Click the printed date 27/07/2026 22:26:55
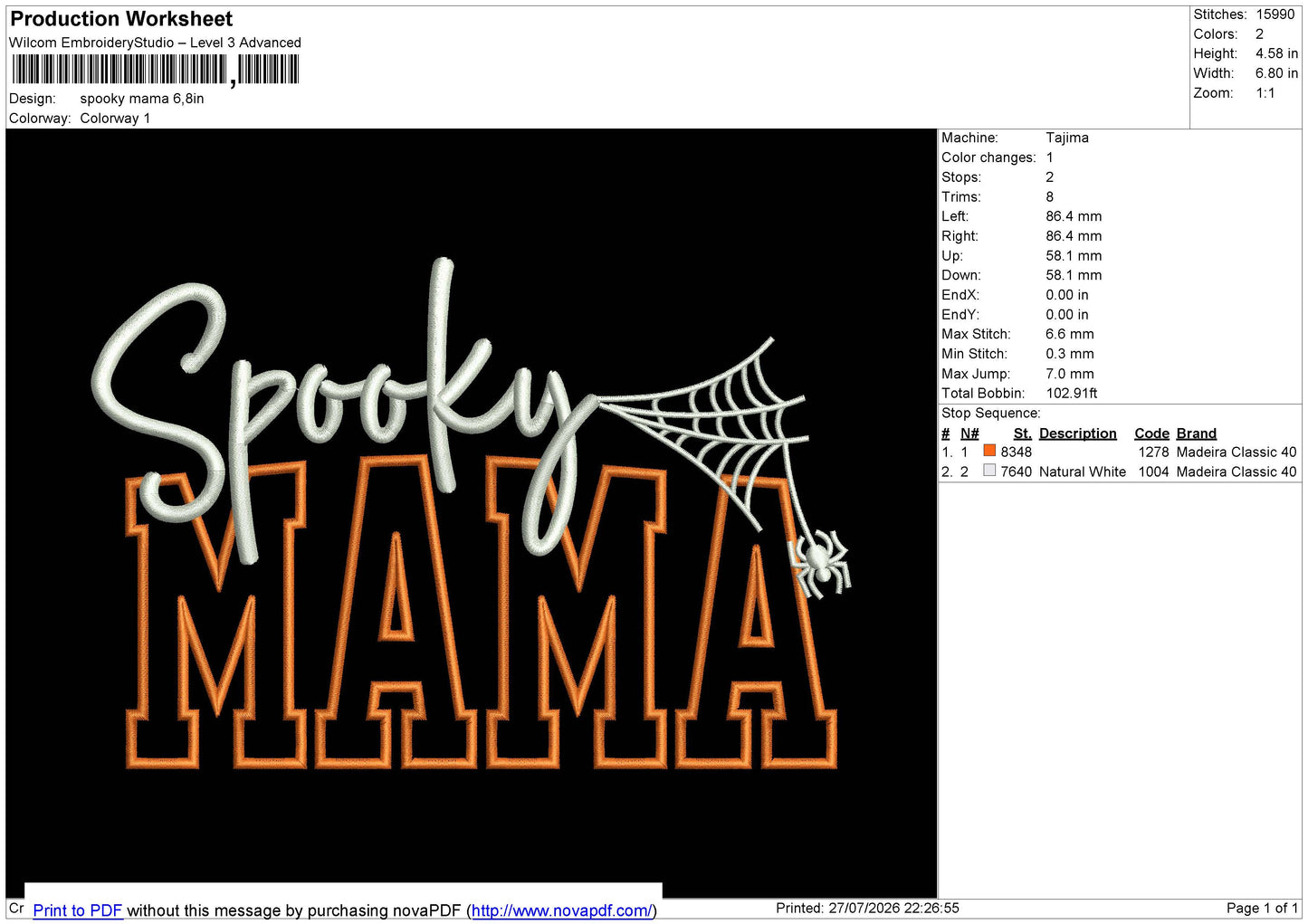The image size is (1308, 924). pyautogui.click(x=893, y=908)
